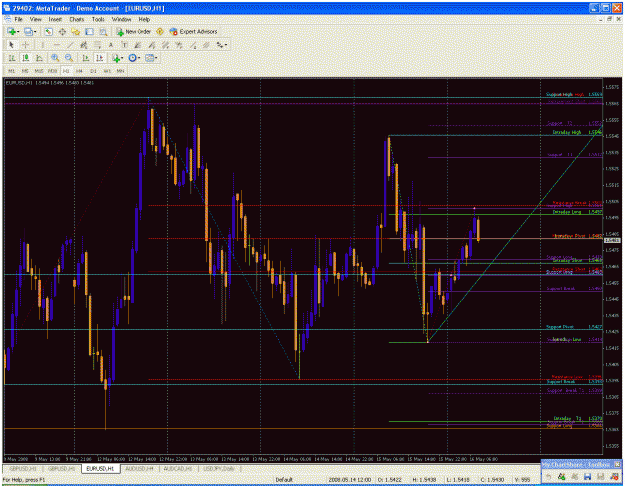Open the Periods clock dropdown

point(134,58)
